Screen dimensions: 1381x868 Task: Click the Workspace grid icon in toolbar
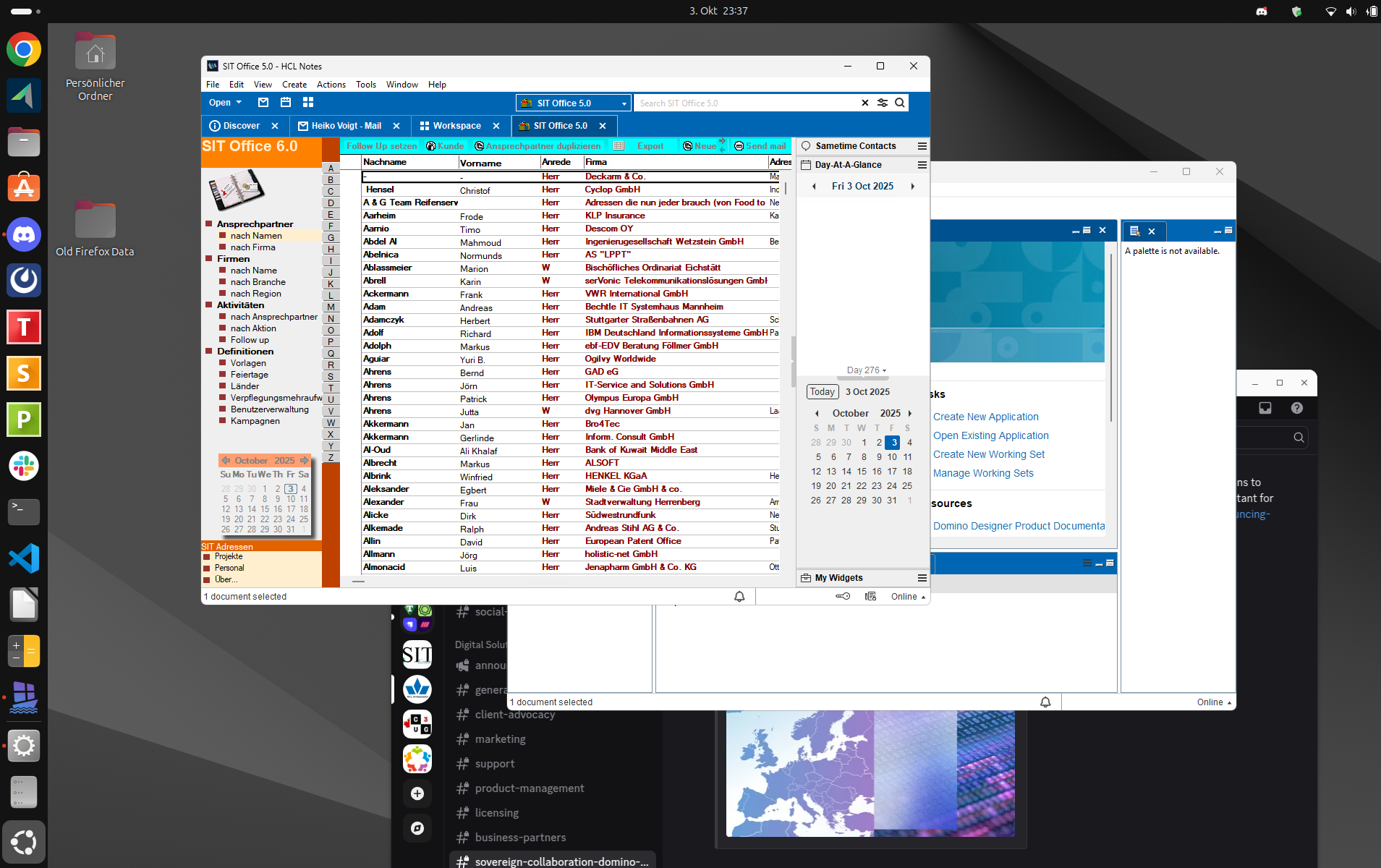pyautogui.click(x=308, y=103)
